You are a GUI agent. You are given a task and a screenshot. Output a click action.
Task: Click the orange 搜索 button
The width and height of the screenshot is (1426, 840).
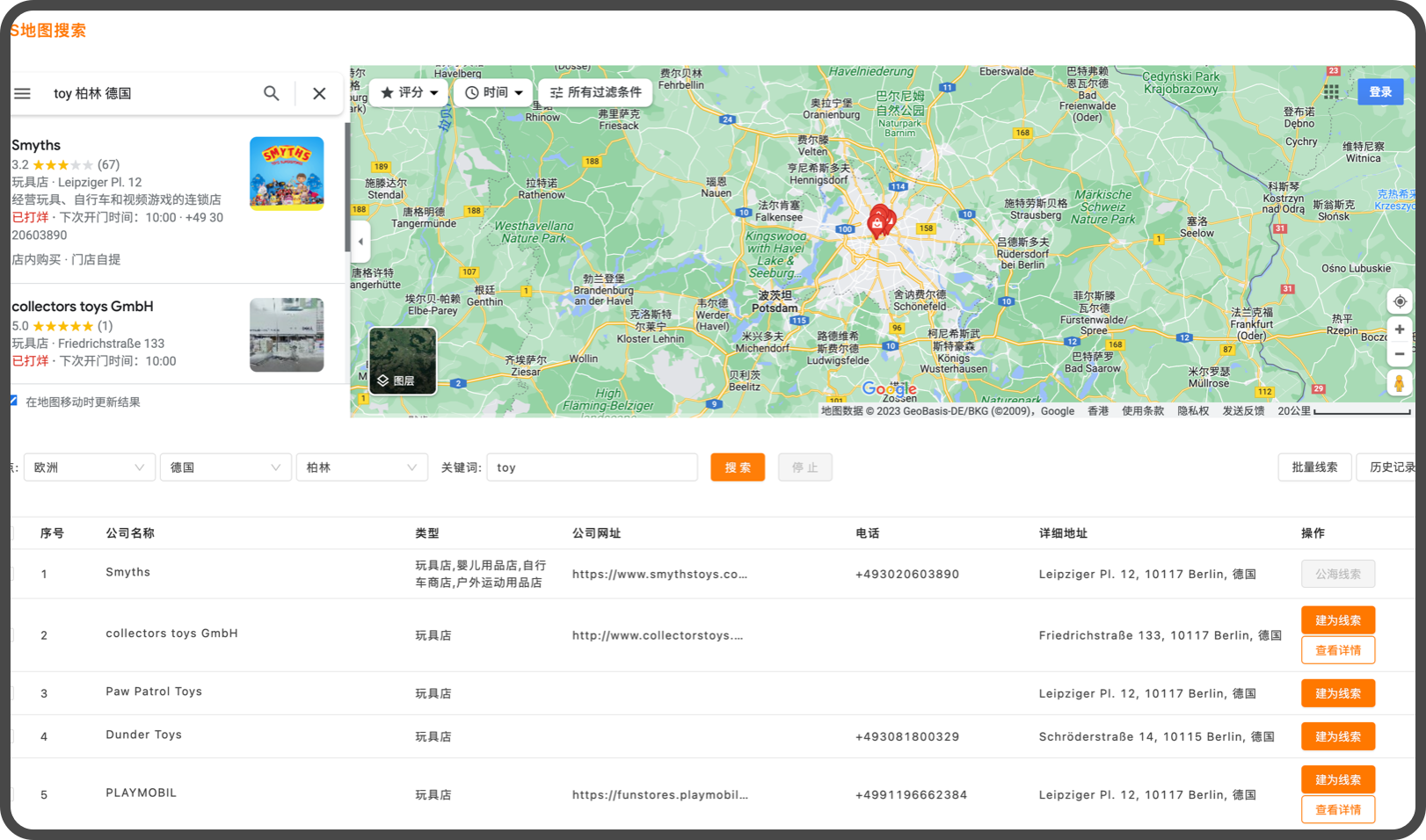tap(738, 467)
